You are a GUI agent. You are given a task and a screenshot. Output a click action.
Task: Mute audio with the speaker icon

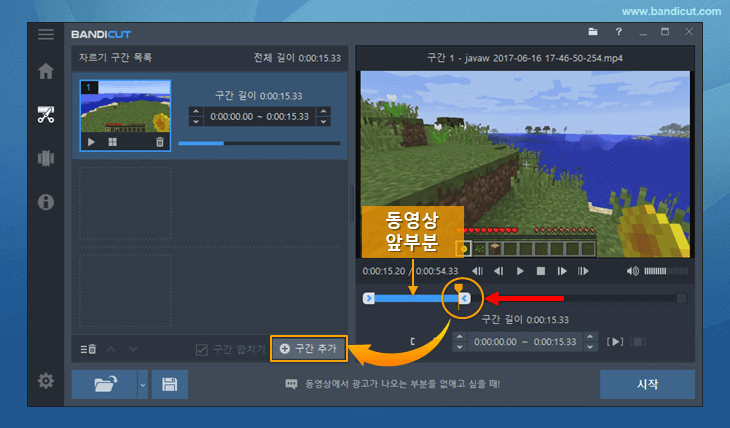(632, 271)
